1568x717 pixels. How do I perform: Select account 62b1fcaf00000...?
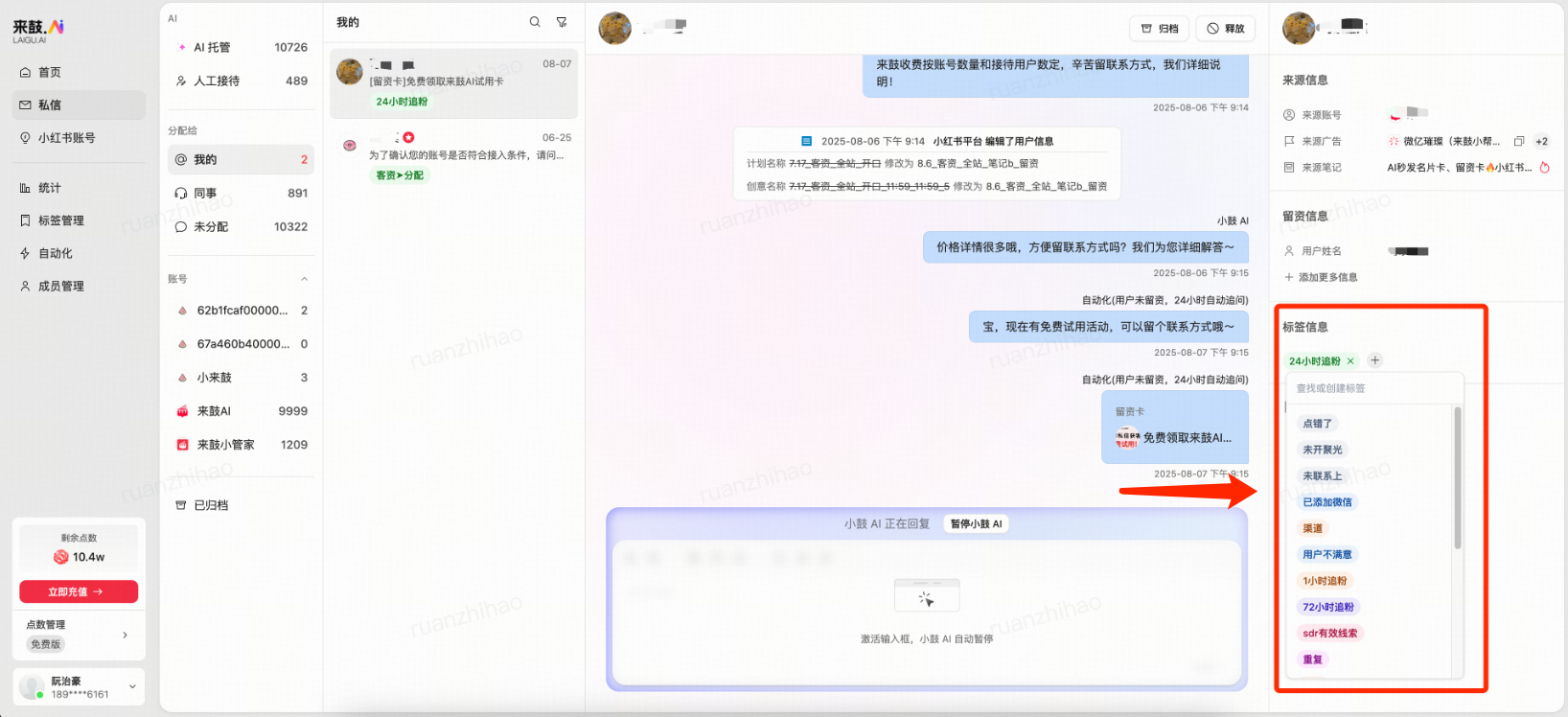(241, 311)
